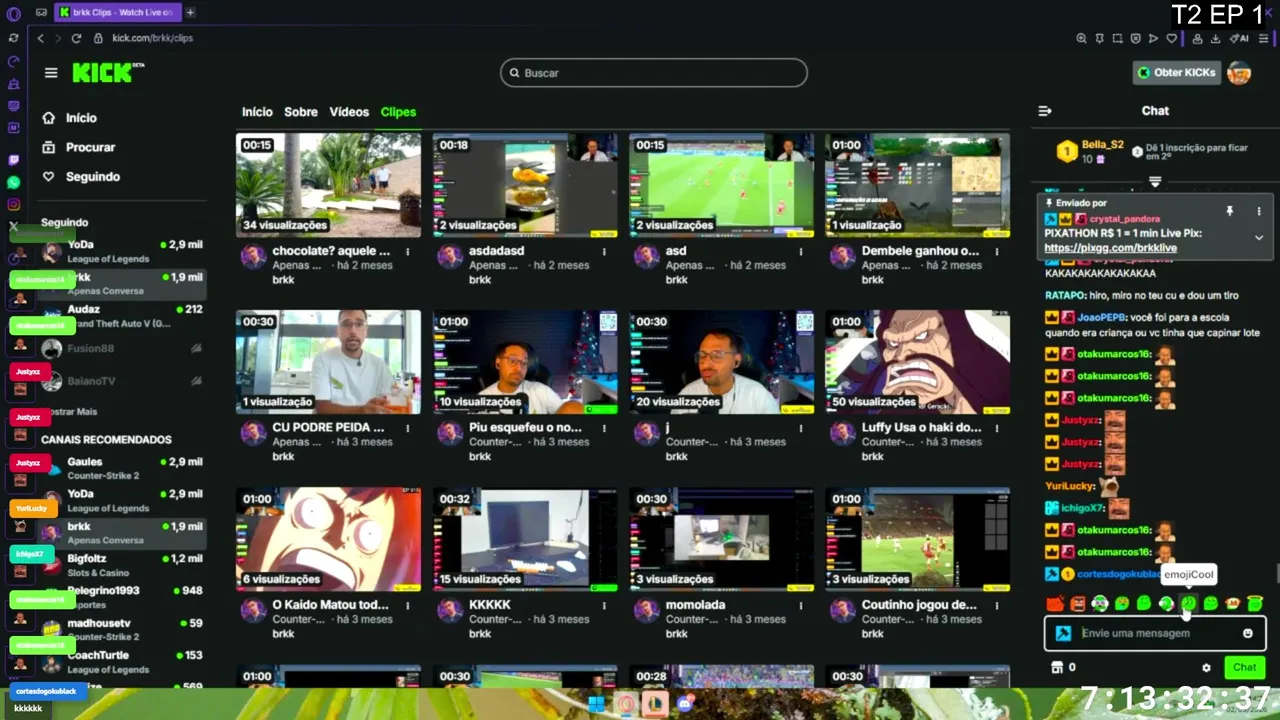Open the Easy Setup sliders icon

click(1265, 38)
